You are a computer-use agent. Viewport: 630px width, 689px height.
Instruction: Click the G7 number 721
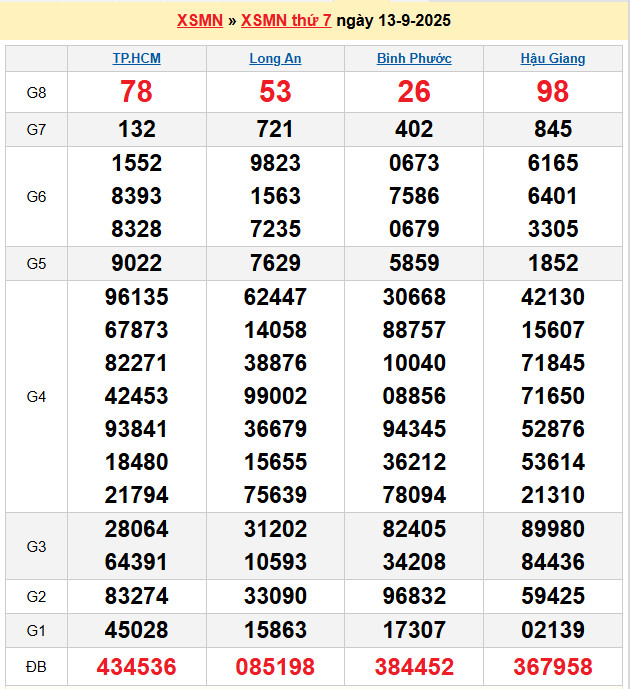[275, 129]
